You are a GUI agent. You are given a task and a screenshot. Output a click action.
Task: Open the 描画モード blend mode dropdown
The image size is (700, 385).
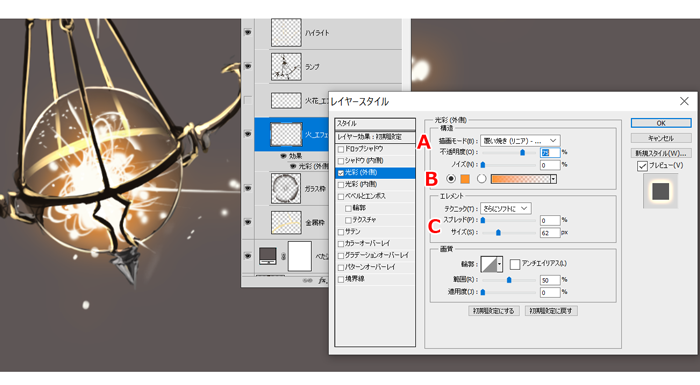coord(520,141)
